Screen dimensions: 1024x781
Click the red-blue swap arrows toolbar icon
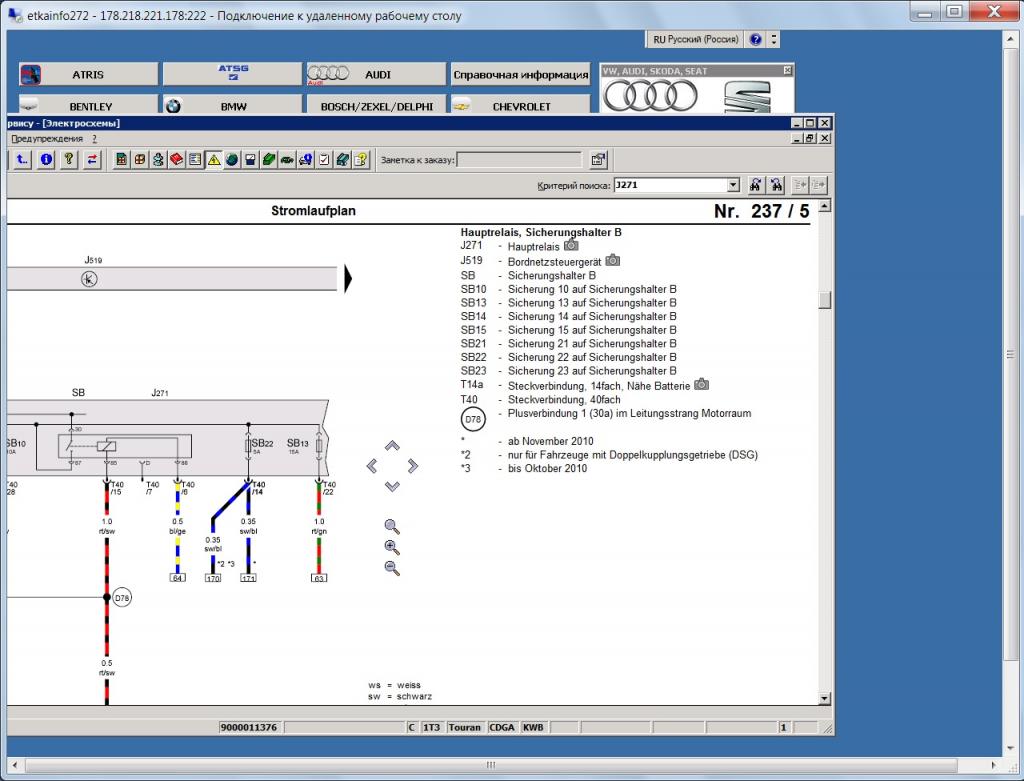pos(93,159)
